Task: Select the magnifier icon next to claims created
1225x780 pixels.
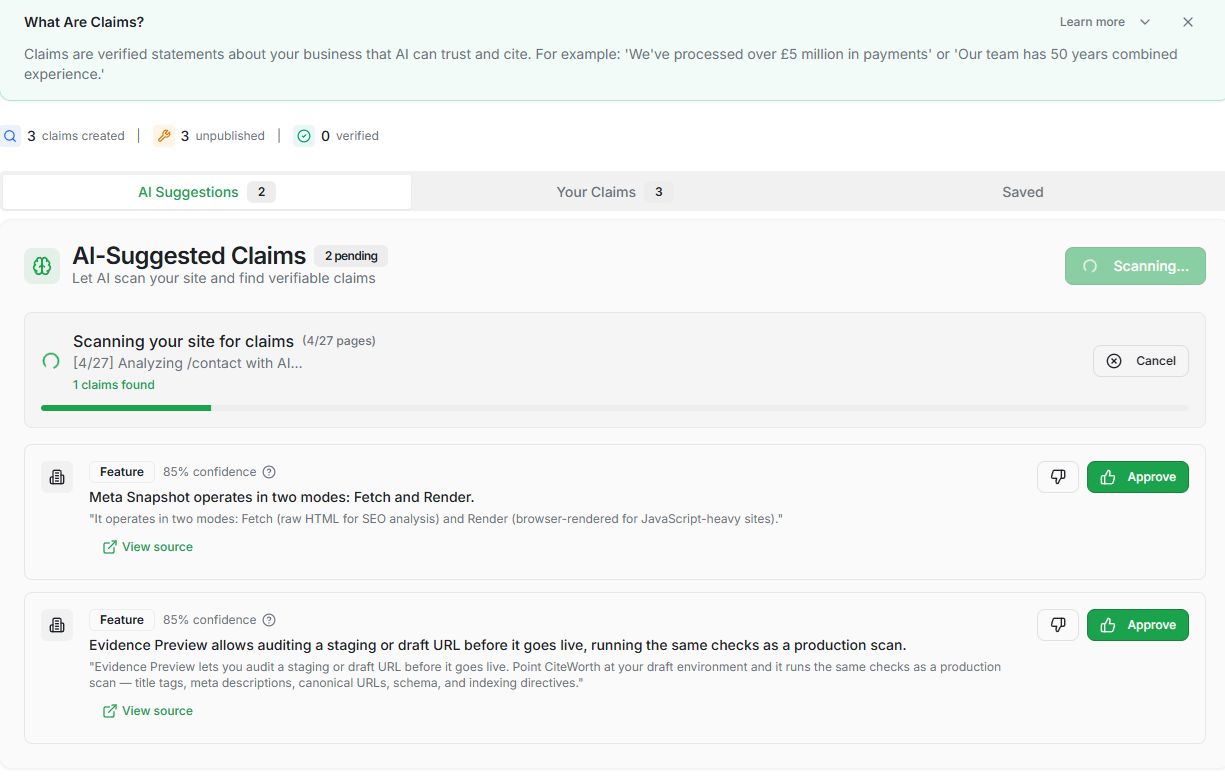Action: (x=11, y=135)
